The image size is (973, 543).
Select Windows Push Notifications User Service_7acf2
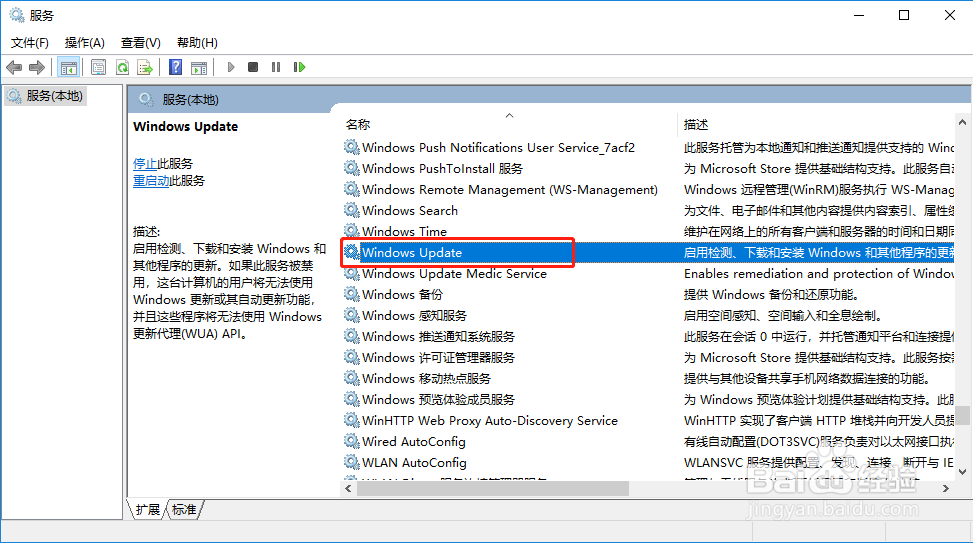(498, 148)
